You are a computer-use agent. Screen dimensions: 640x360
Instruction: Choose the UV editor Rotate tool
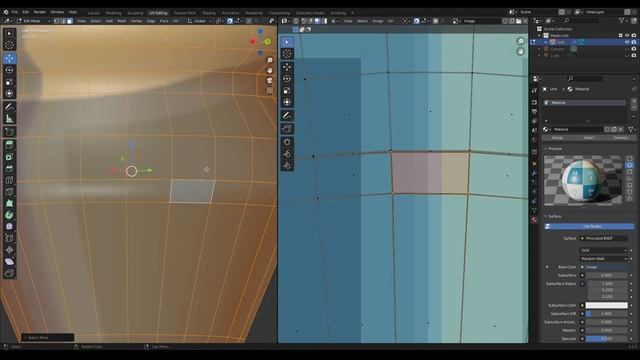(287, 79)
